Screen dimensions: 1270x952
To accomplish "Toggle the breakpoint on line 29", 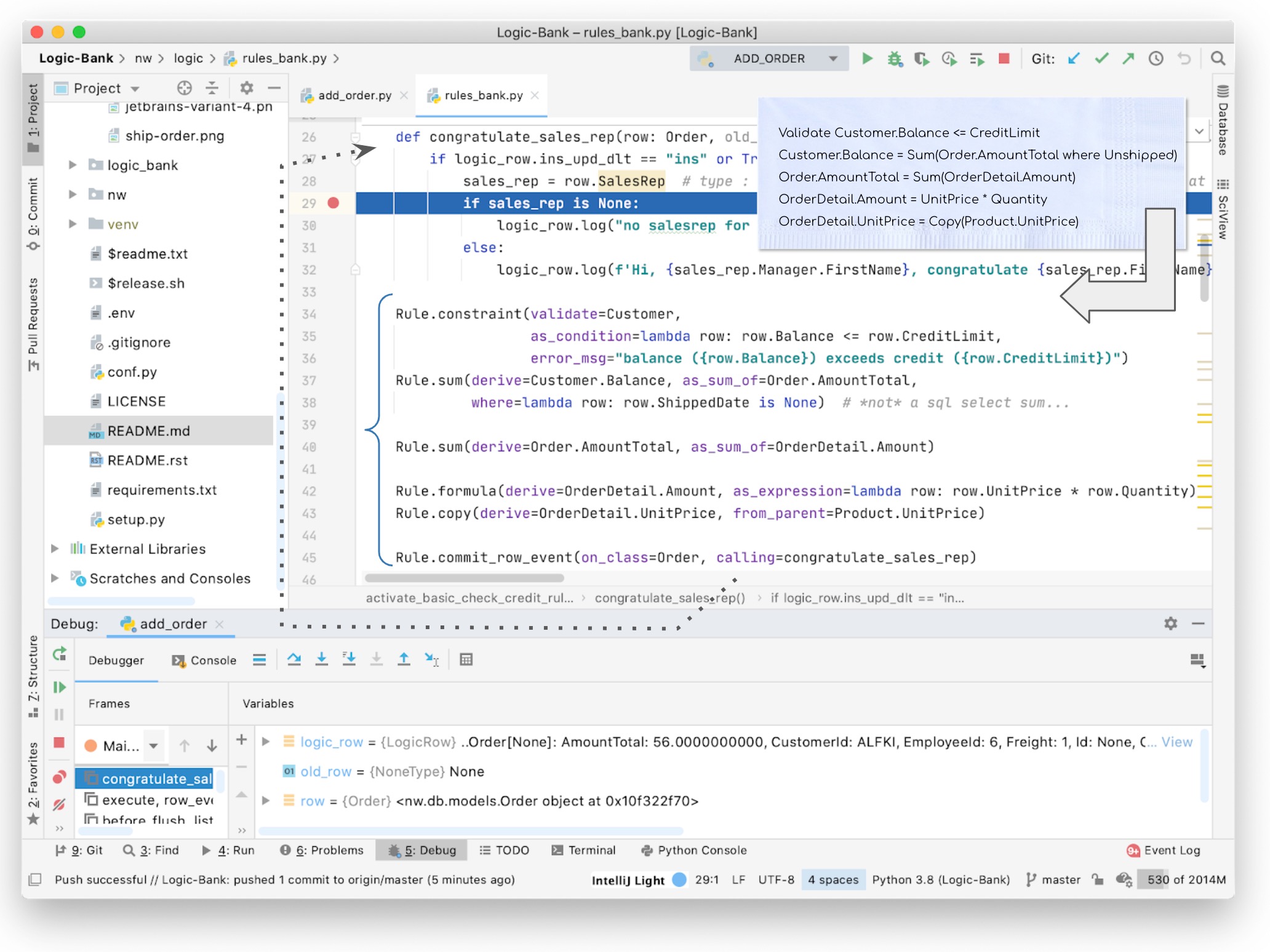I will click(x=333, y=203).
